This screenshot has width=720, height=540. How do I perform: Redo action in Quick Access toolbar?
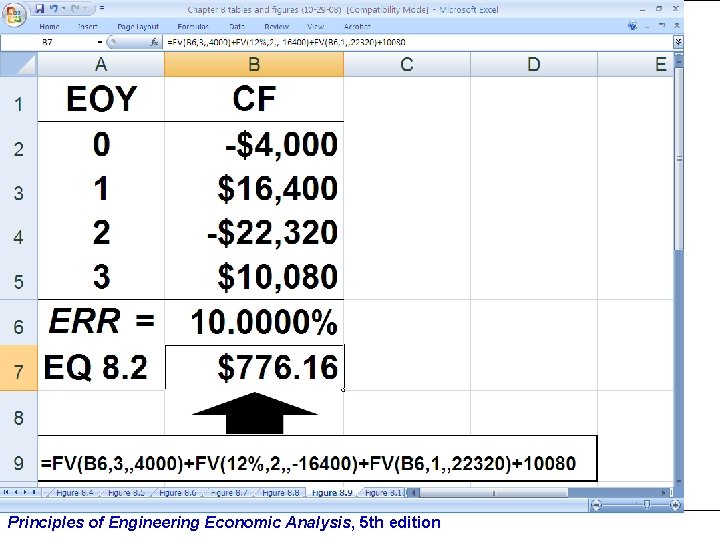click(x=75, y=8)
